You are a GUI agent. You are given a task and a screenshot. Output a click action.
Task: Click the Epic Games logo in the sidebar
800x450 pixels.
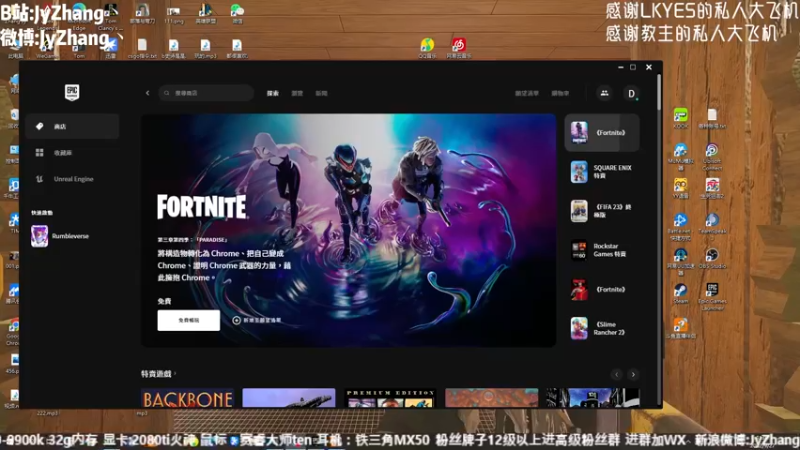(72, 92)
